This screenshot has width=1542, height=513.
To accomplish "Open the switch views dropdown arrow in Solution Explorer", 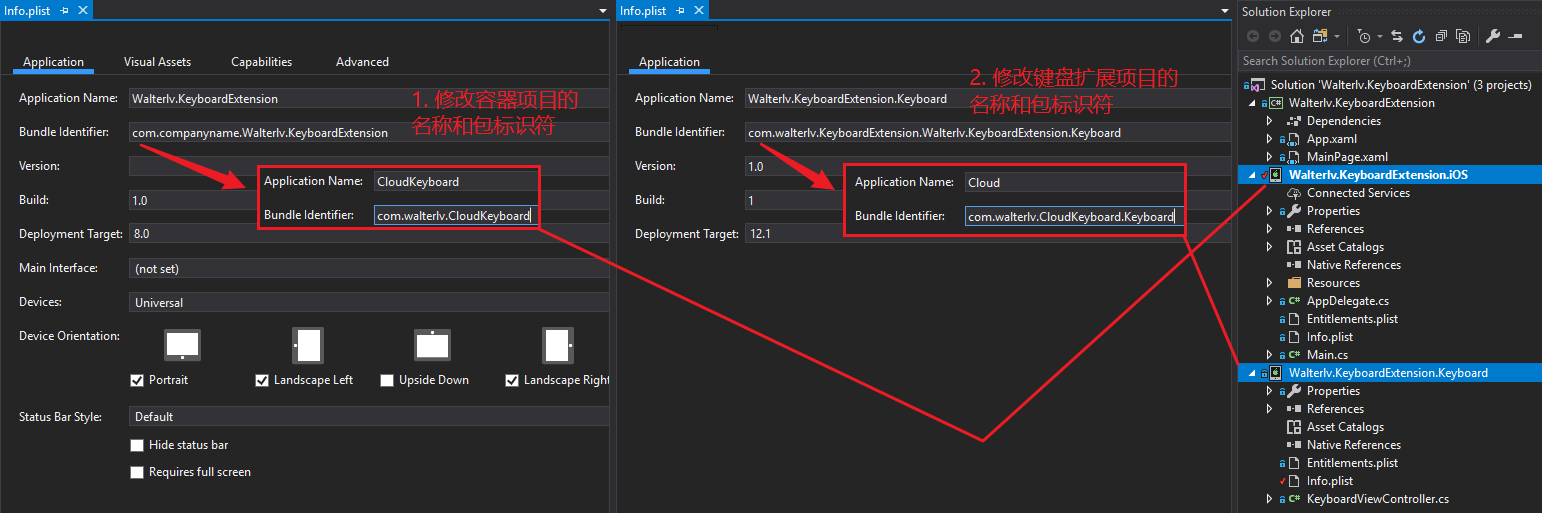I will pos(1336,37).
